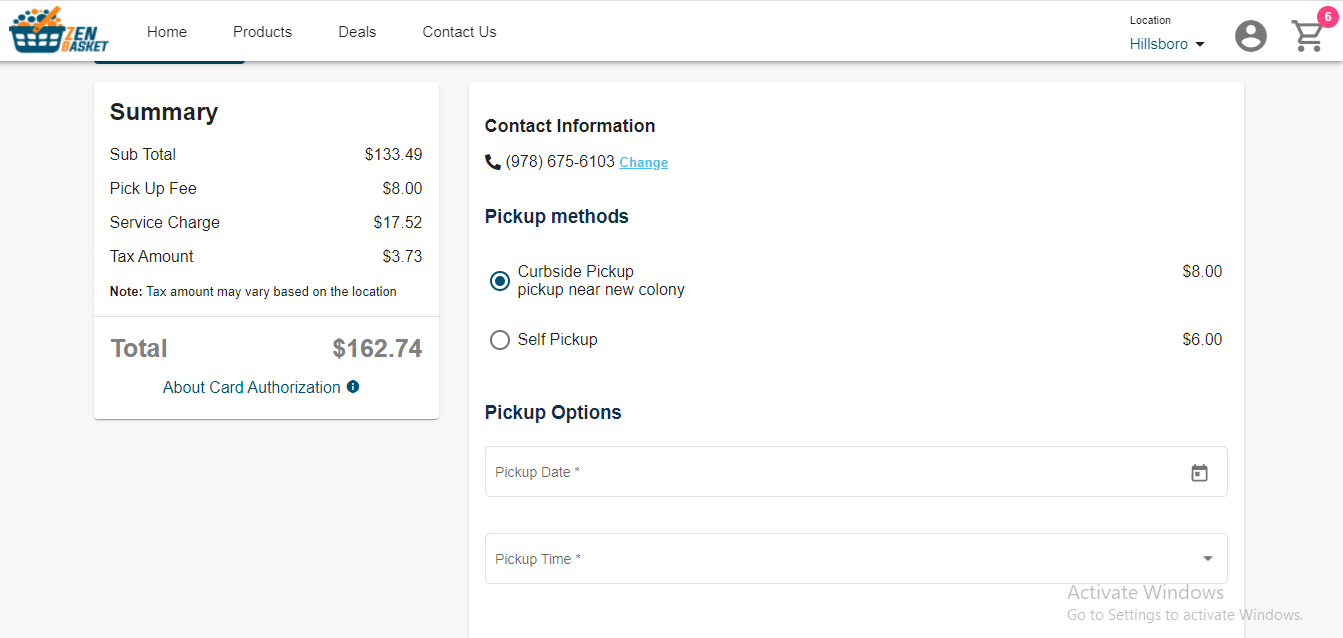Open the About Card Authorization link
This screenshot has width=1343, height=638.
click(252, 388)
